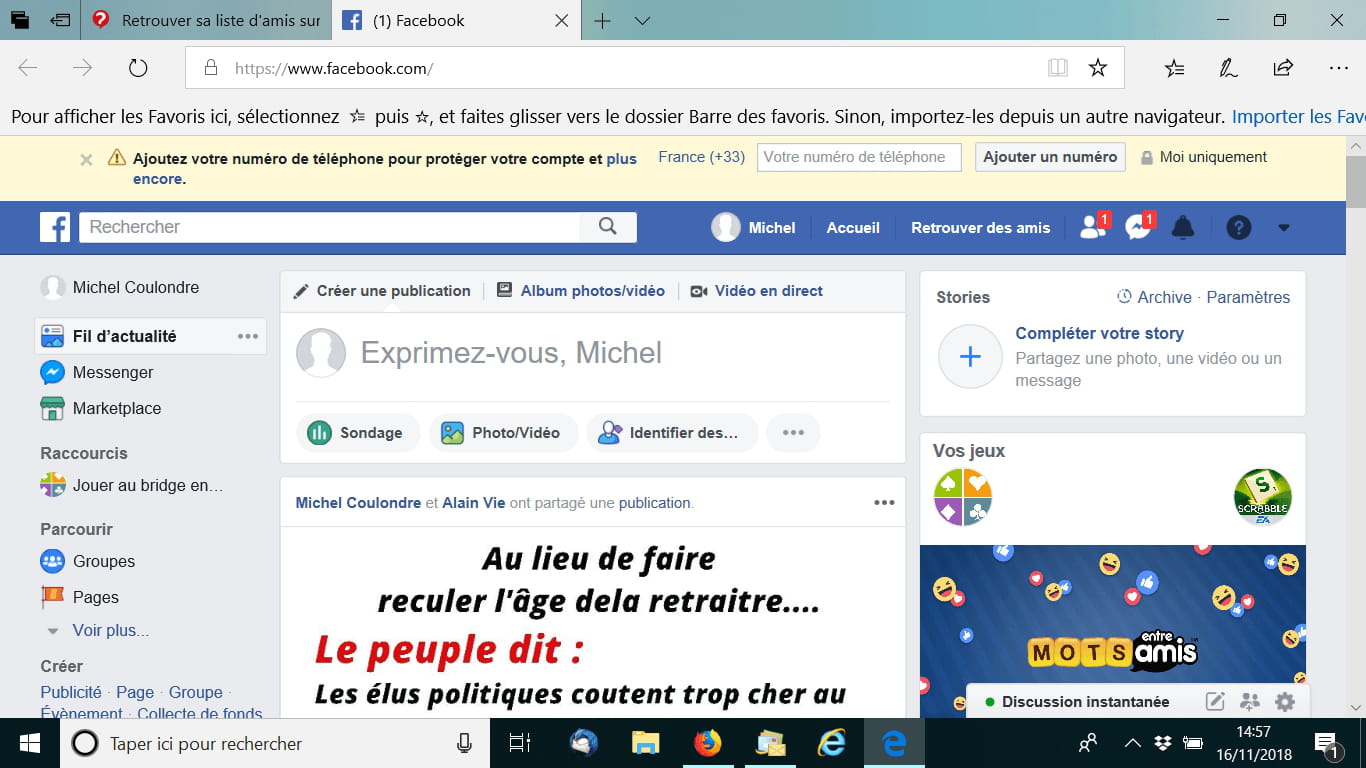Open the Messenger messages icon in top bar
1366x768 pixels.
(1138, 227)
